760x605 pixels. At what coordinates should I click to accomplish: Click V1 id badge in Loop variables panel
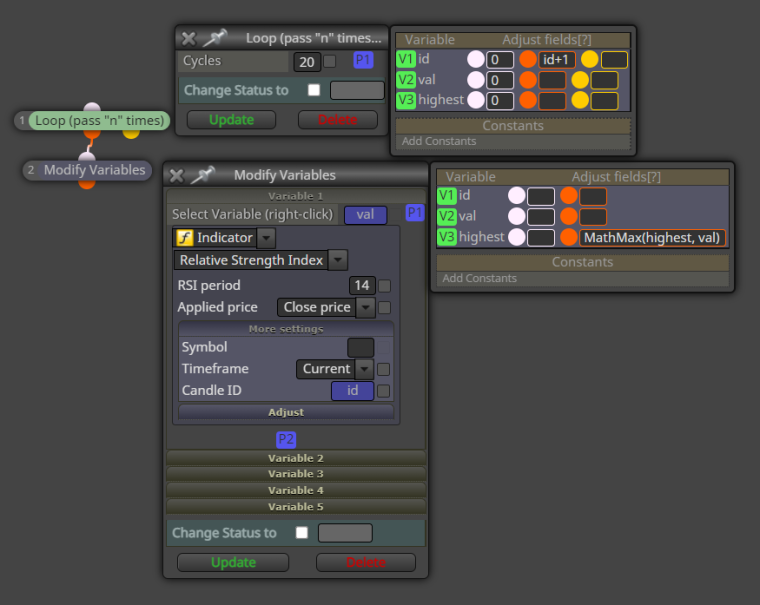(406, 59)
